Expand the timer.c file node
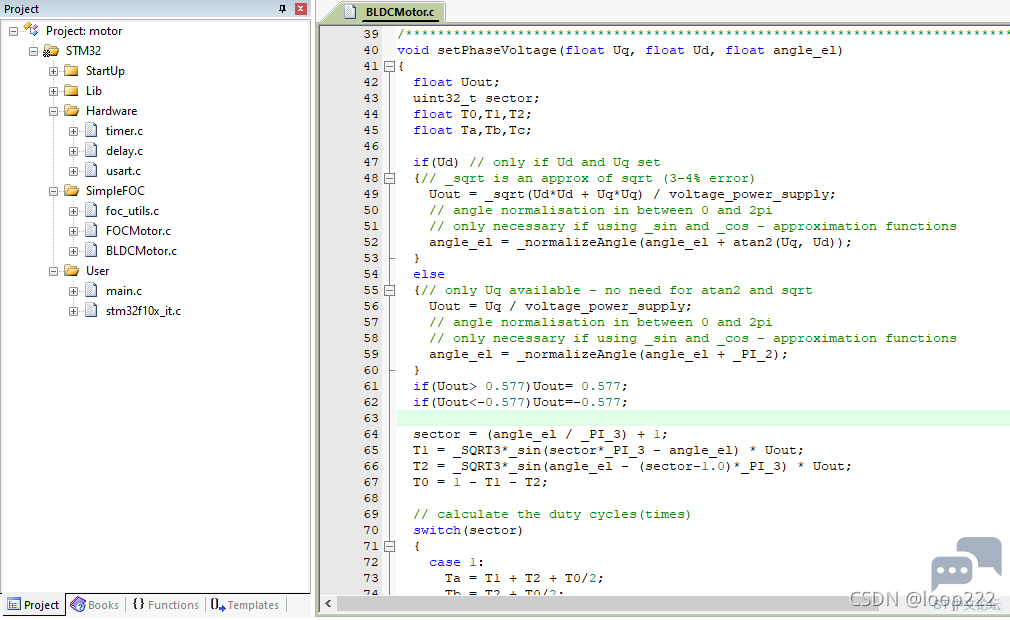The height and width of the screenshot is (620, 1010). 73,131
